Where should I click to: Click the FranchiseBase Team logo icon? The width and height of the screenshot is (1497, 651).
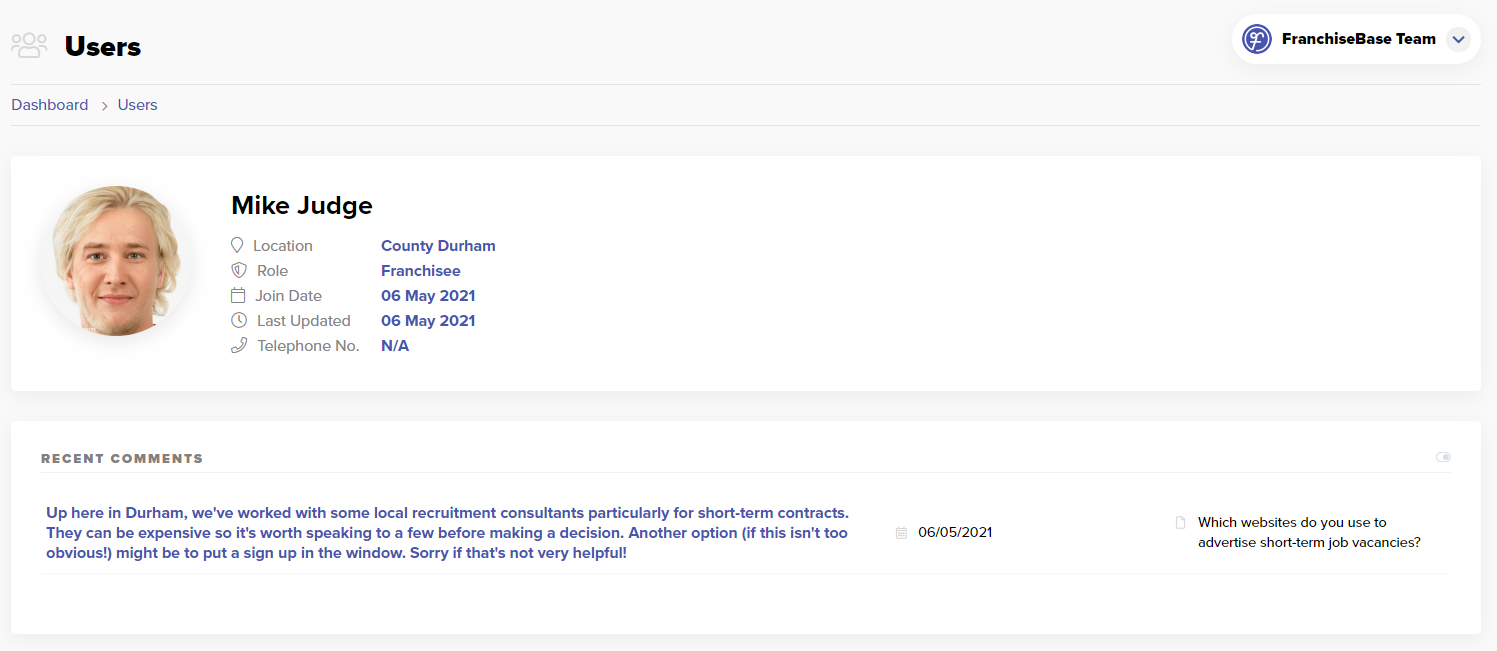point(1256,39)
